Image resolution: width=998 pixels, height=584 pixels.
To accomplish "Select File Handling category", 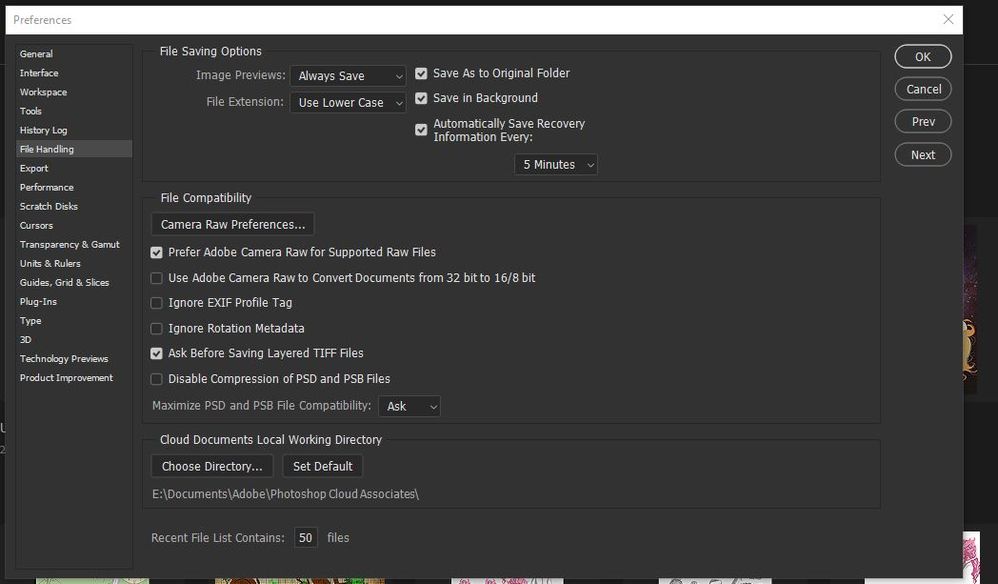I will pos(74,149).
